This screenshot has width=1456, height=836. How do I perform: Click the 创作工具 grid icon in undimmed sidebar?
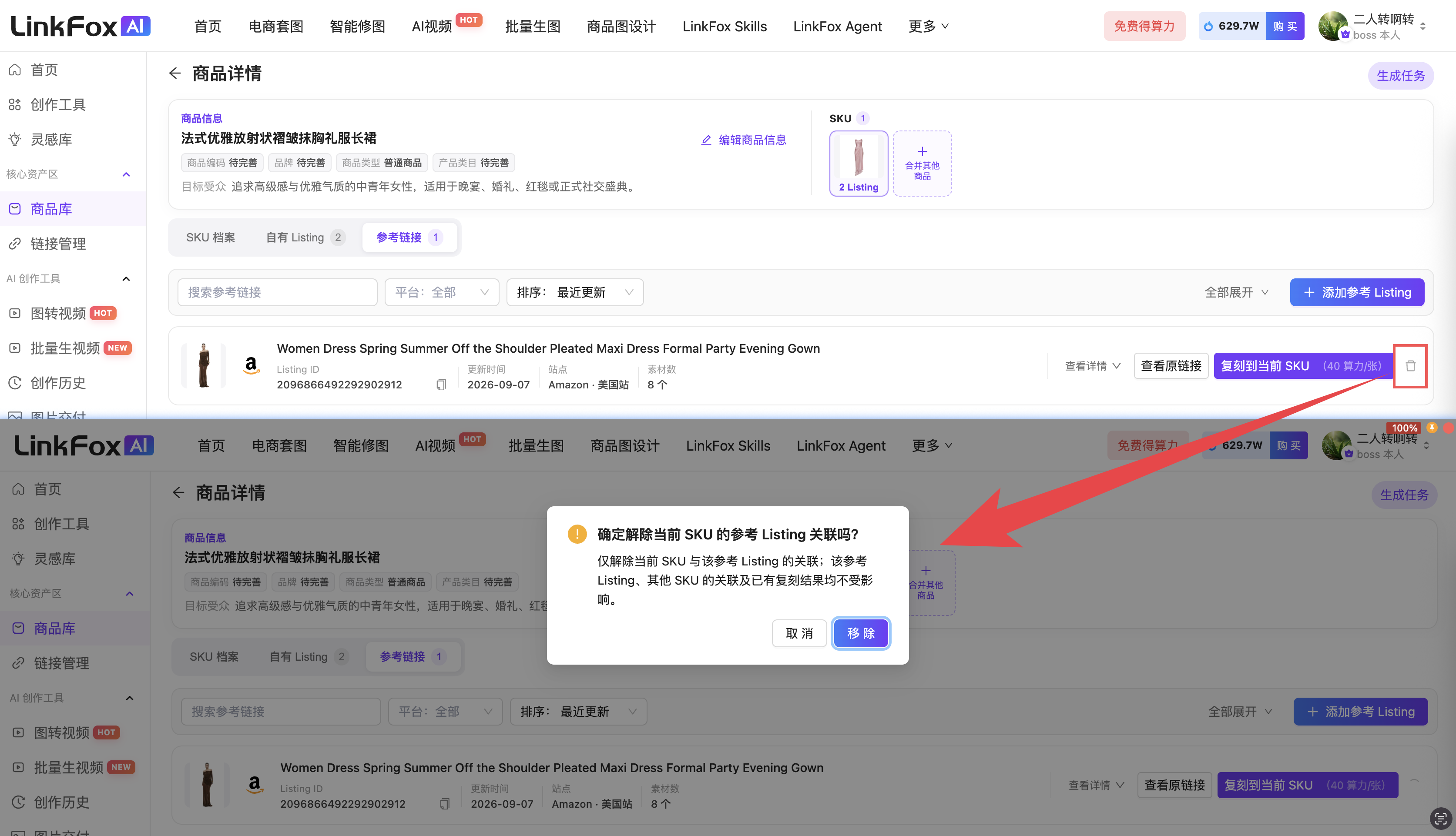15,104
